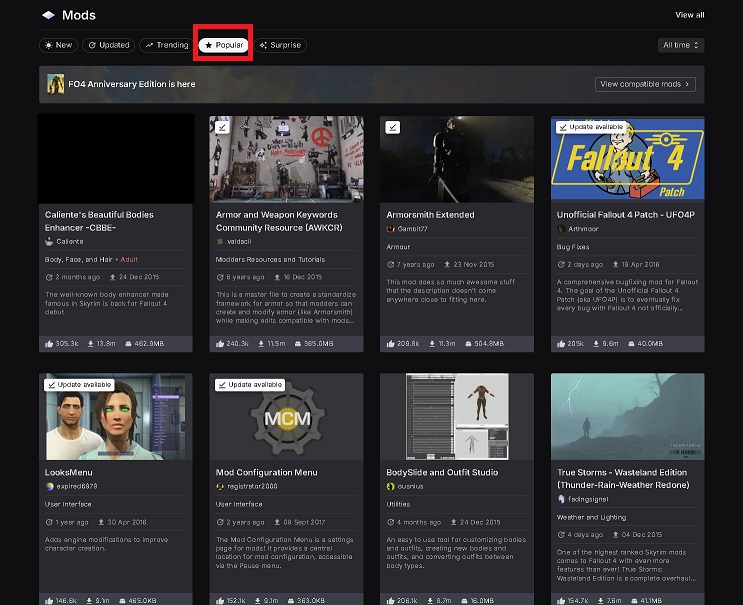Toggle the checkmark badge on AWKCR thumbnail
This screenshot has height=605, width=743.
pos(222,127)
